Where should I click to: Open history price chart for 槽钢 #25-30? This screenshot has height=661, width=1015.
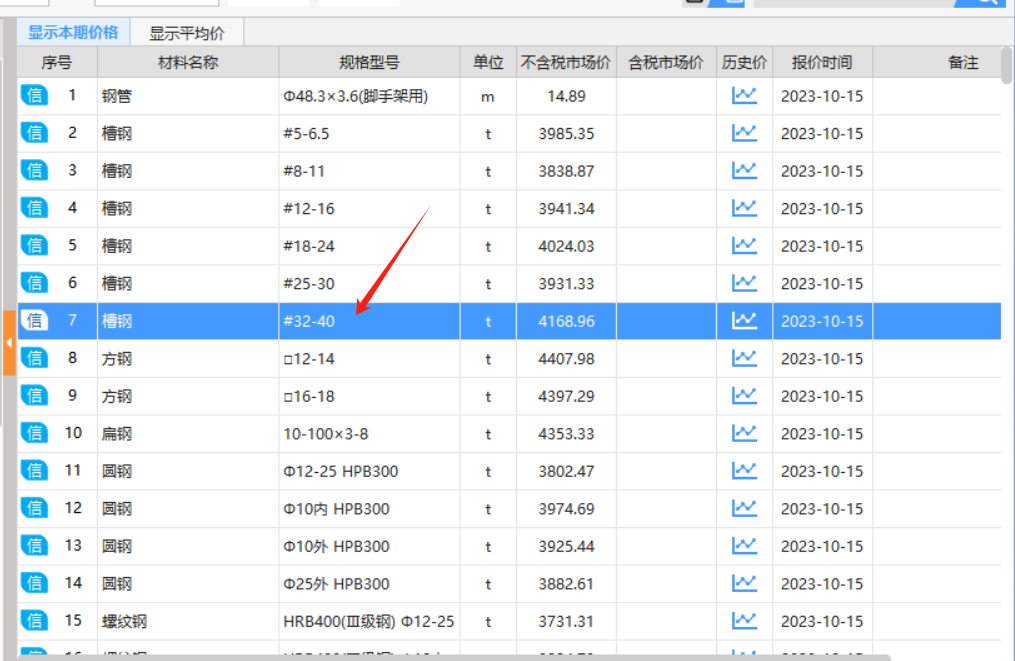(744, 284)
